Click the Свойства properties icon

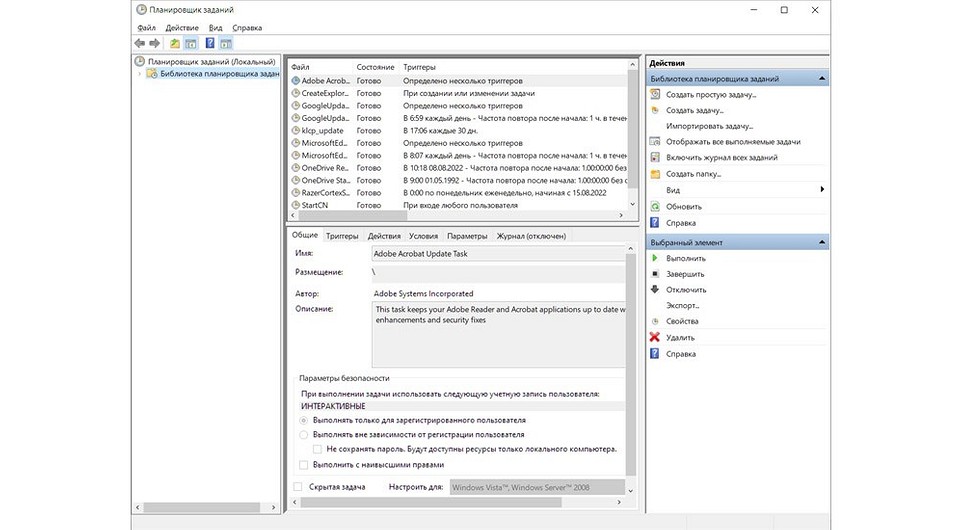655,322
